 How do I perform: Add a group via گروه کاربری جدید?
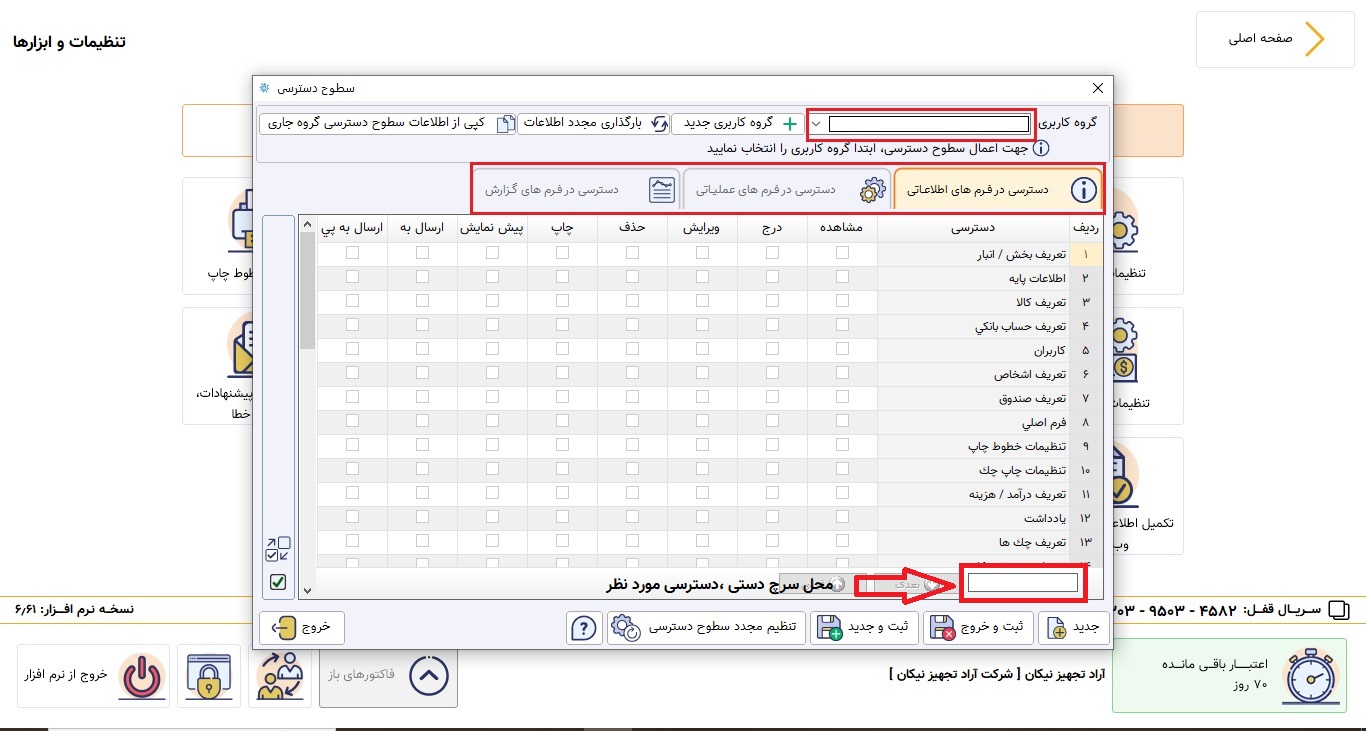(x=738, y=123)
